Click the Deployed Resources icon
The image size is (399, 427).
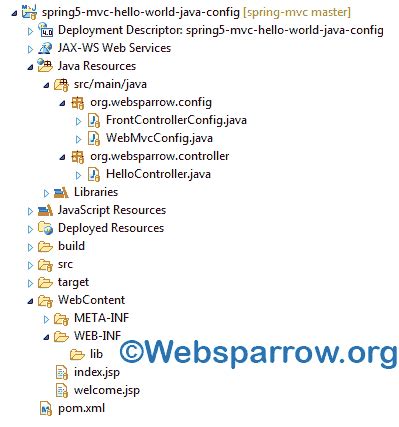[45, 228]
